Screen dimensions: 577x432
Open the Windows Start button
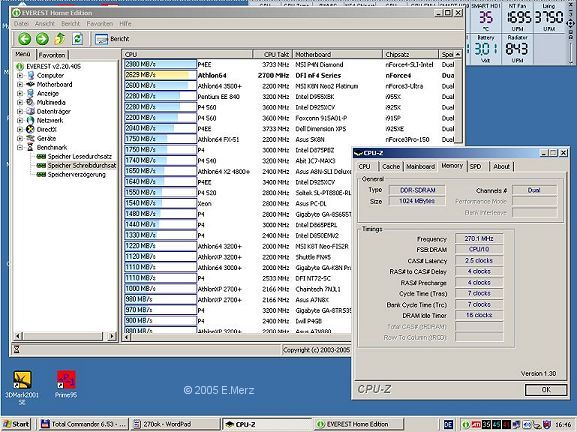coord(16,424)
